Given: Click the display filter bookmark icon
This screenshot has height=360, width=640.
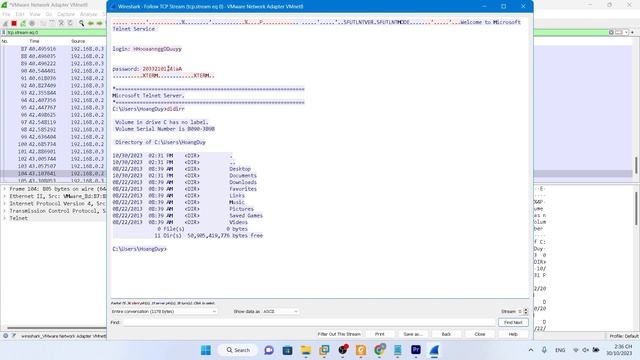Looking at the screenshot, I should (x=4, y=32).
